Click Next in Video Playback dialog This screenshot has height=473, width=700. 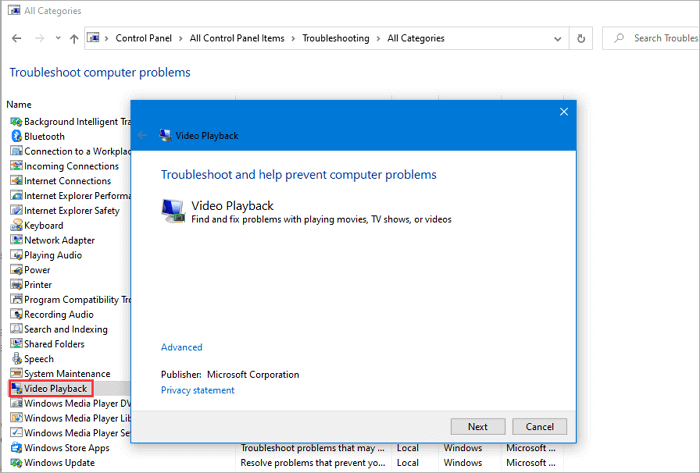(478, 426)
